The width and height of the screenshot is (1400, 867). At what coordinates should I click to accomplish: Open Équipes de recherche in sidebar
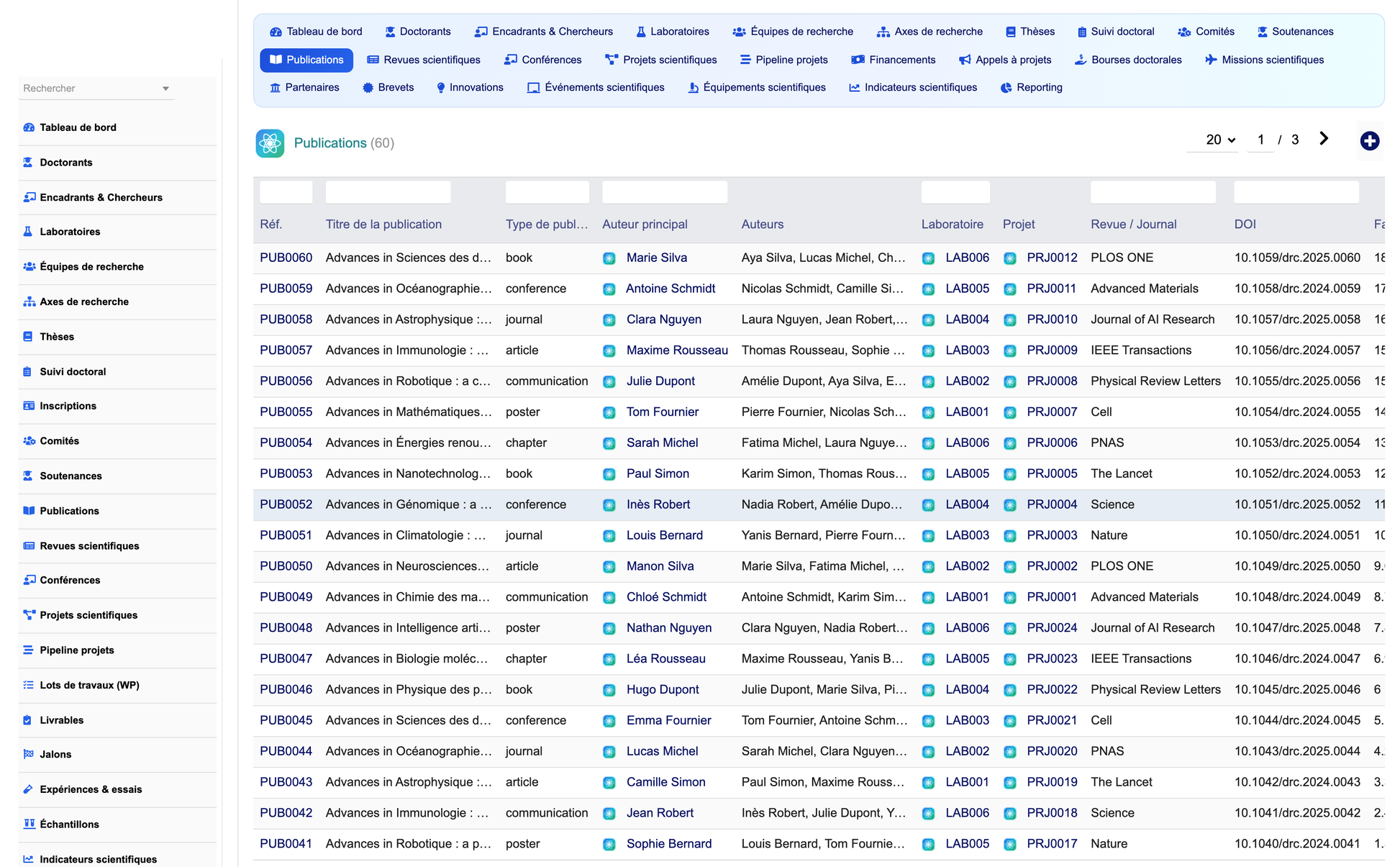point(91,267)
